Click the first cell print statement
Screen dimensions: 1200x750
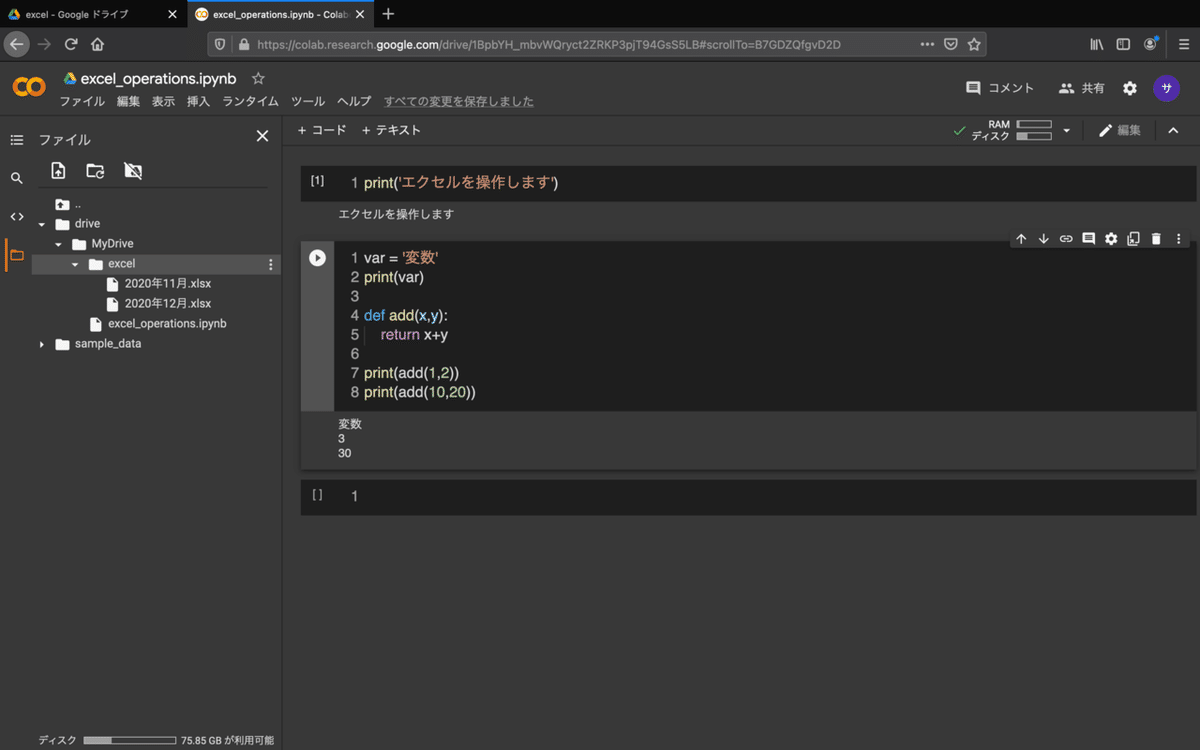(461, 183)
